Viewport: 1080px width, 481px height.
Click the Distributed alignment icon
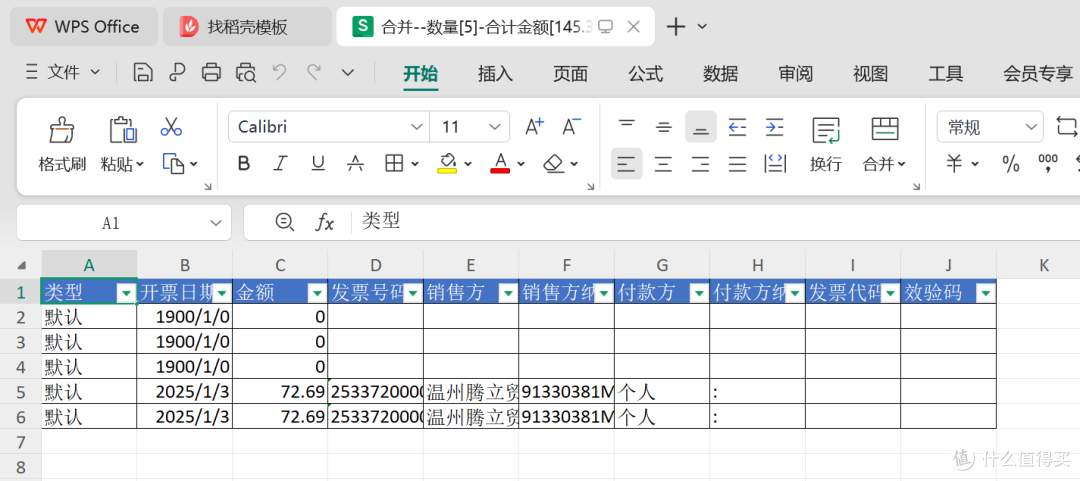click(776, 163)
